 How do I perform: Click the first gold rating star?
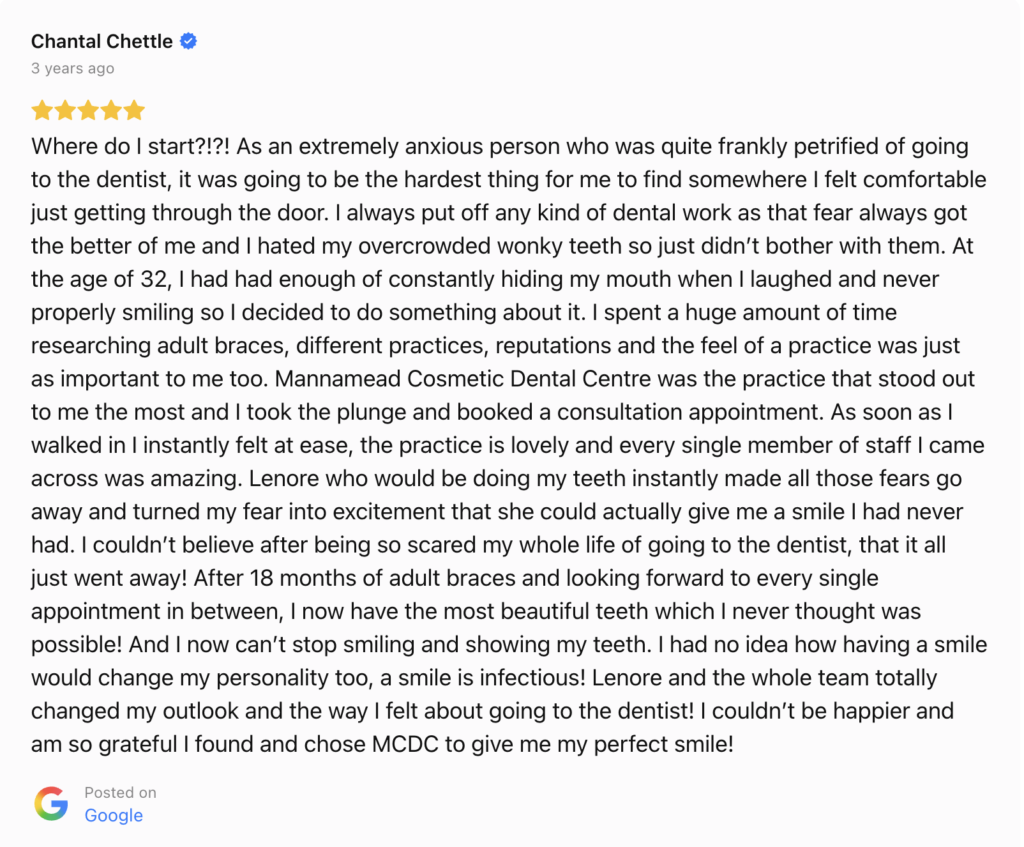tap(42, 110)
